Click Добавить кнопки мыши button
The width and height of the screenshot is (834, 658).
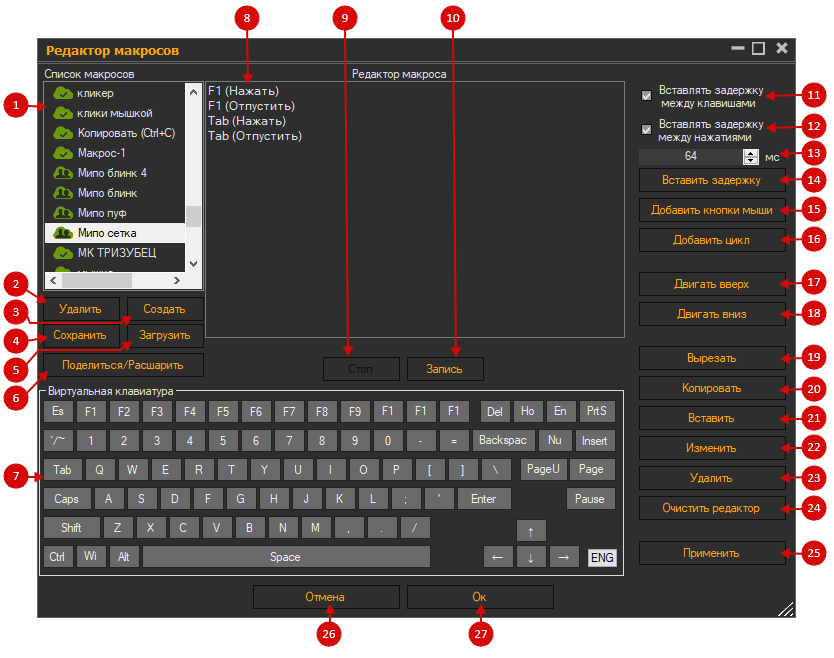712,210
